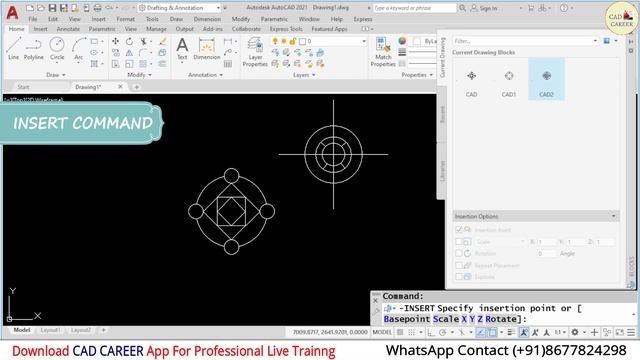This screenshot has height=360, width=640.
Task: Click the Customization hamburger icon in status bar
Action: tap(631, 332)
